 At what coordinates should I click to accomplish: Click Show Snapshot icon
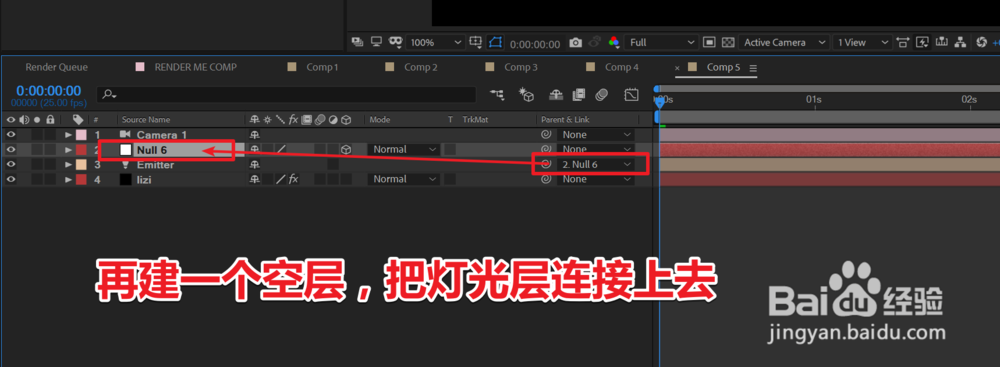pos(594,42)
